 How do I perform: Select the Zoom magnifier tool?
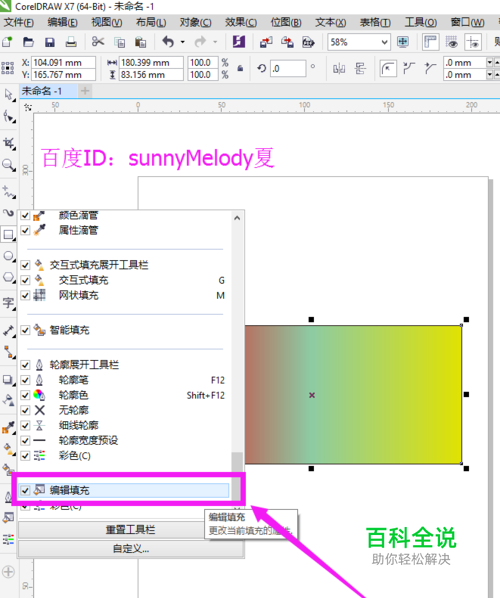pyautogui.click(x=9, y=165)
